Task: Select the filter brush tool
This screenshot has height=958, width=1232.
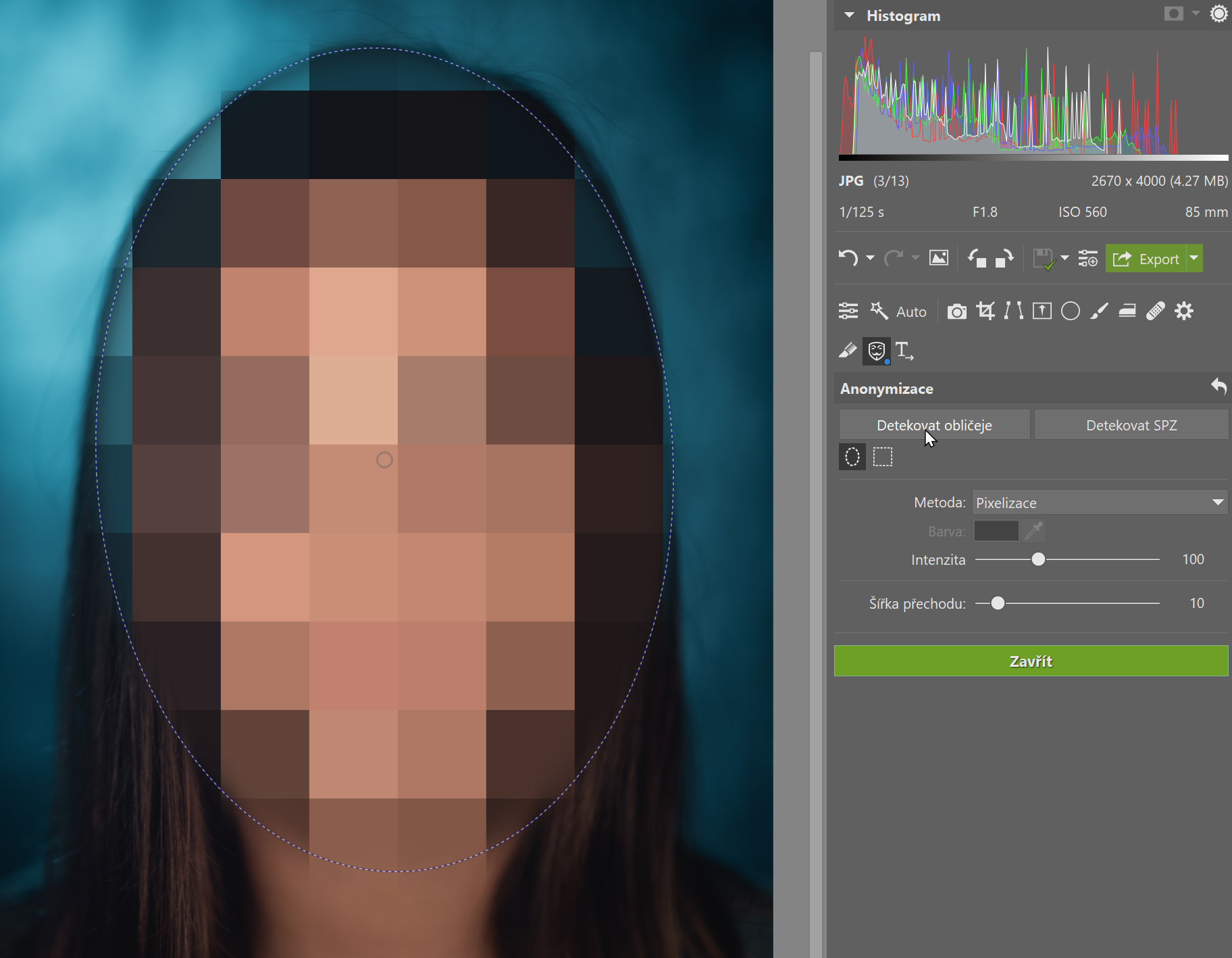Action: (x=1099, y=311)
